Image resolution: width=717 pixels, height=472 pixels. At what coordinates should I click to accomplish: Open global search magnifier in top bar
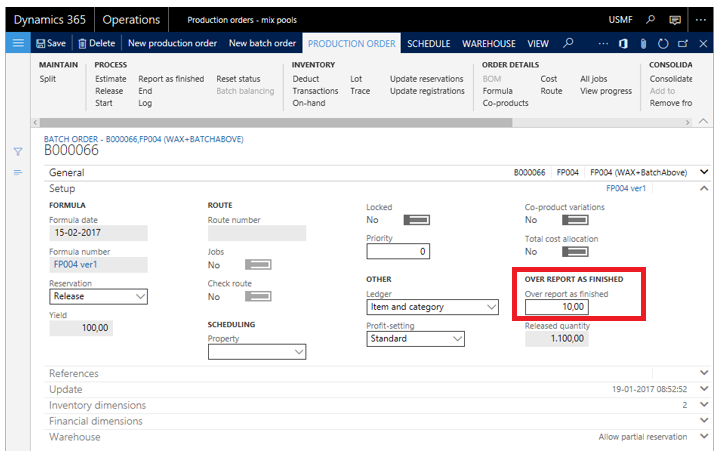coord(650,20)
